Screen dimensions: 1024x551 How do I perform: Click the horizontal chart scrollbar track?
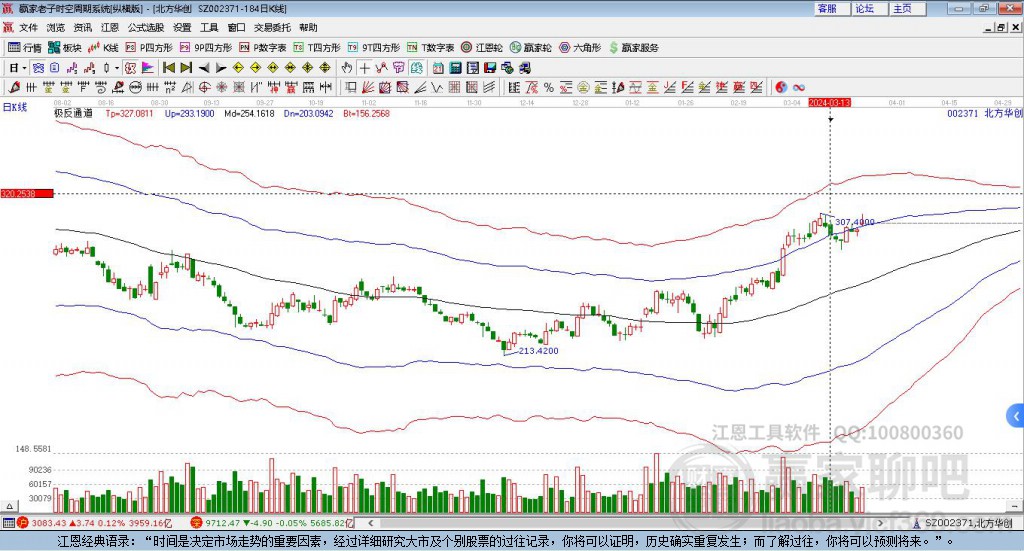coord(626,523)
